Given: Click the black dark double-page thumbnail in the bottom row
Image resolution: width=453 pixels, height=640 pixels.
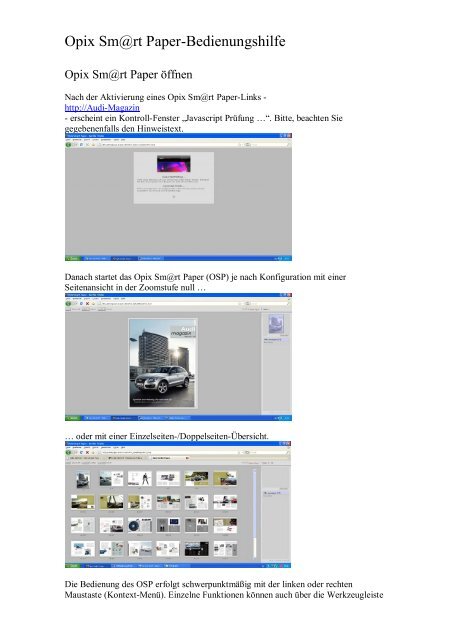Looking at the screenshot, I should [196, 549].
